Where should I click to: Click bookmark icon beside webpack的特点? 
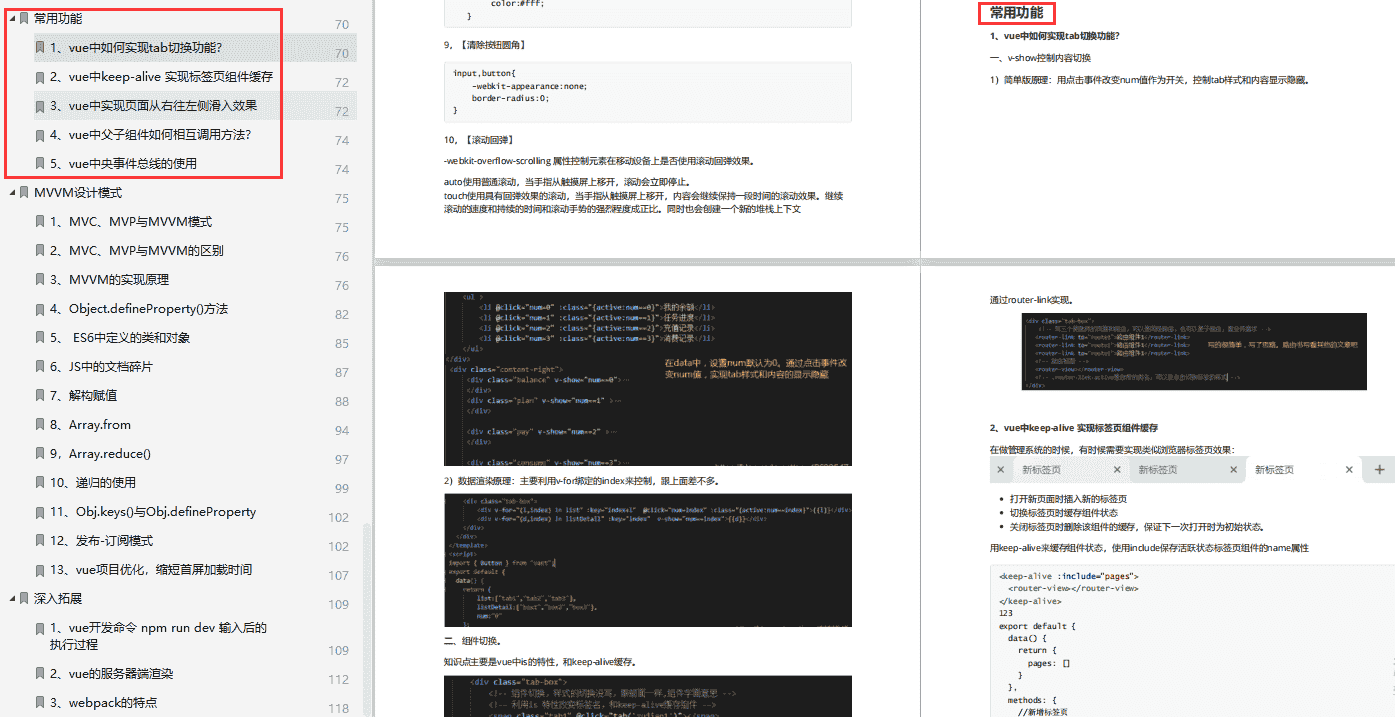coord(40,703)
